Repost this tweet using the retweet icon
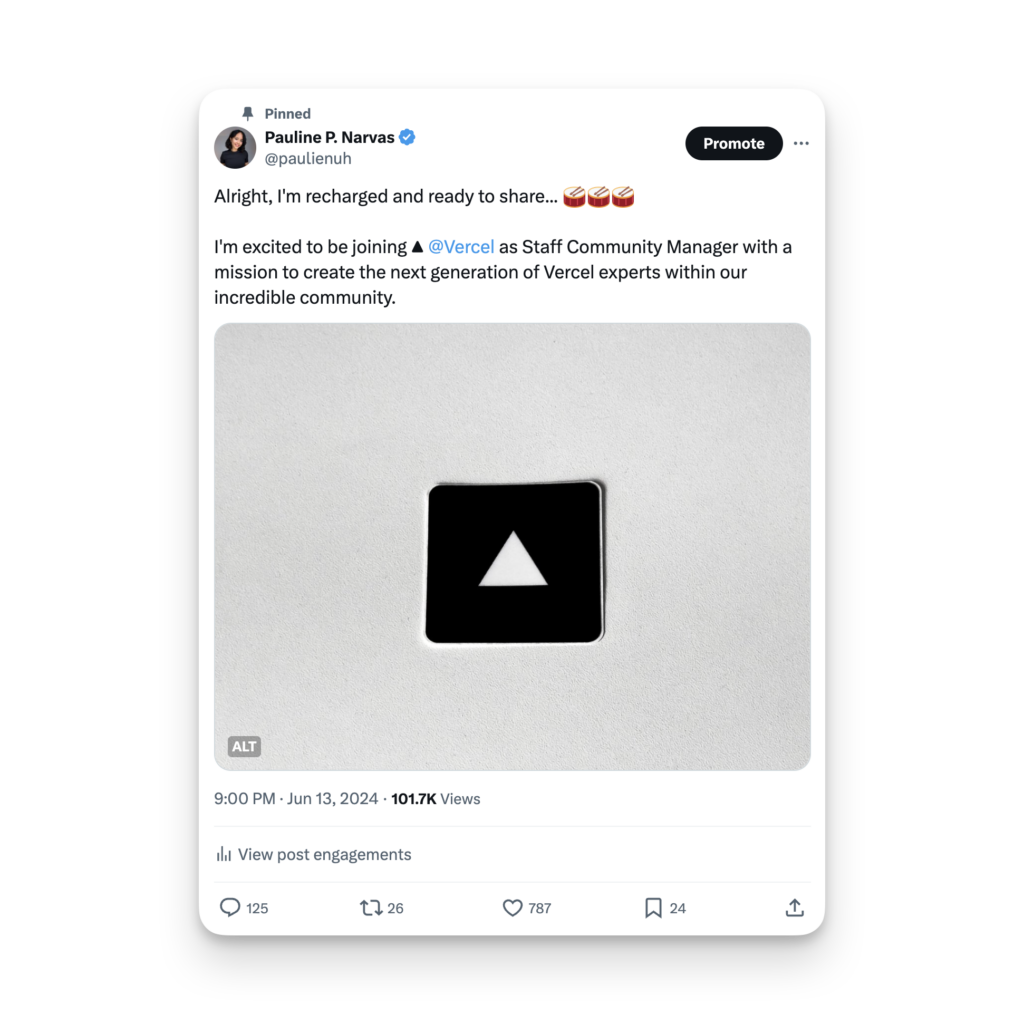 371,908
